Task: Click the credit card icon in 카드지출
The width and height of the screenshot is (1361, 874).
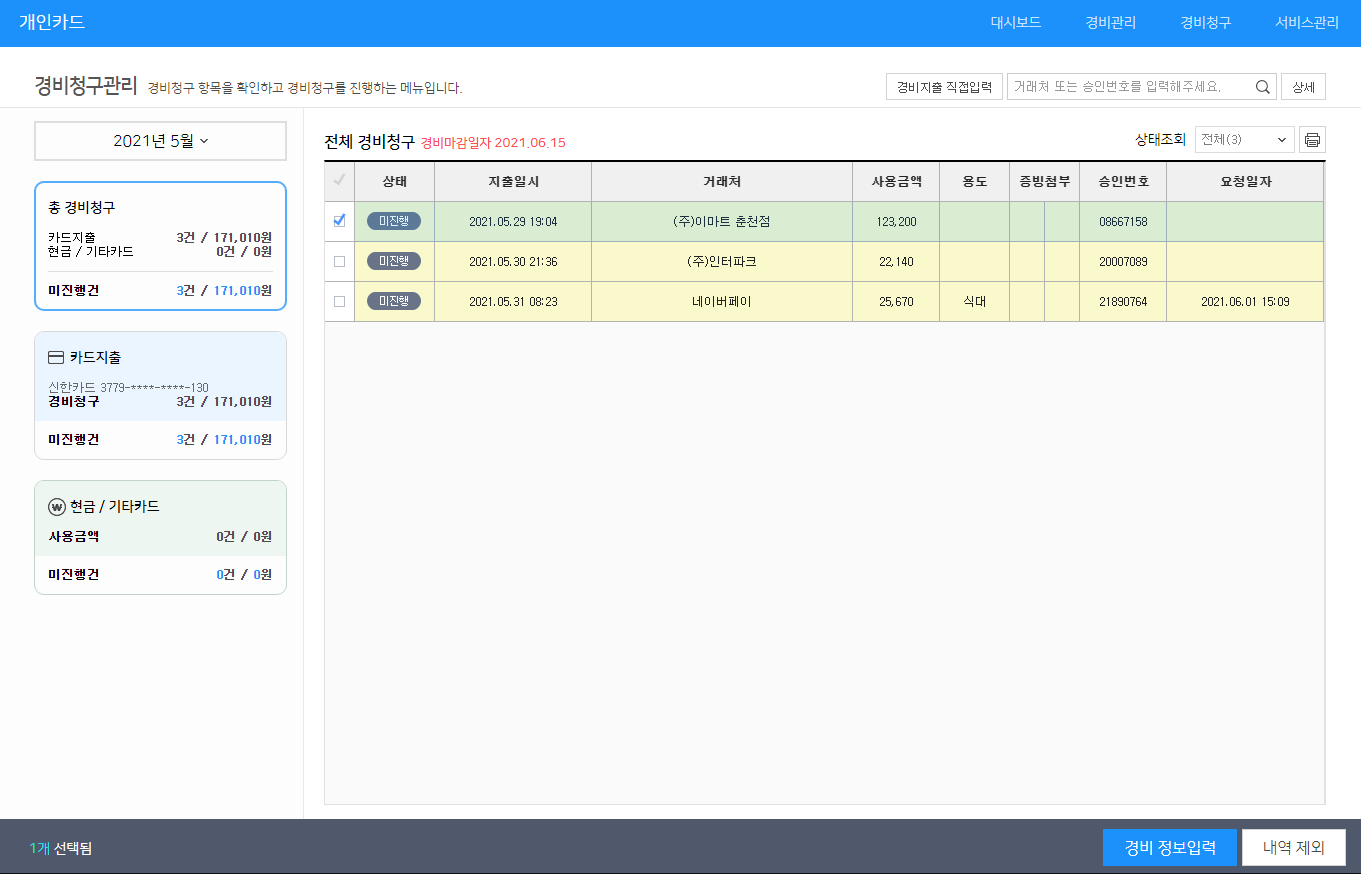Action: pos(56,357)
